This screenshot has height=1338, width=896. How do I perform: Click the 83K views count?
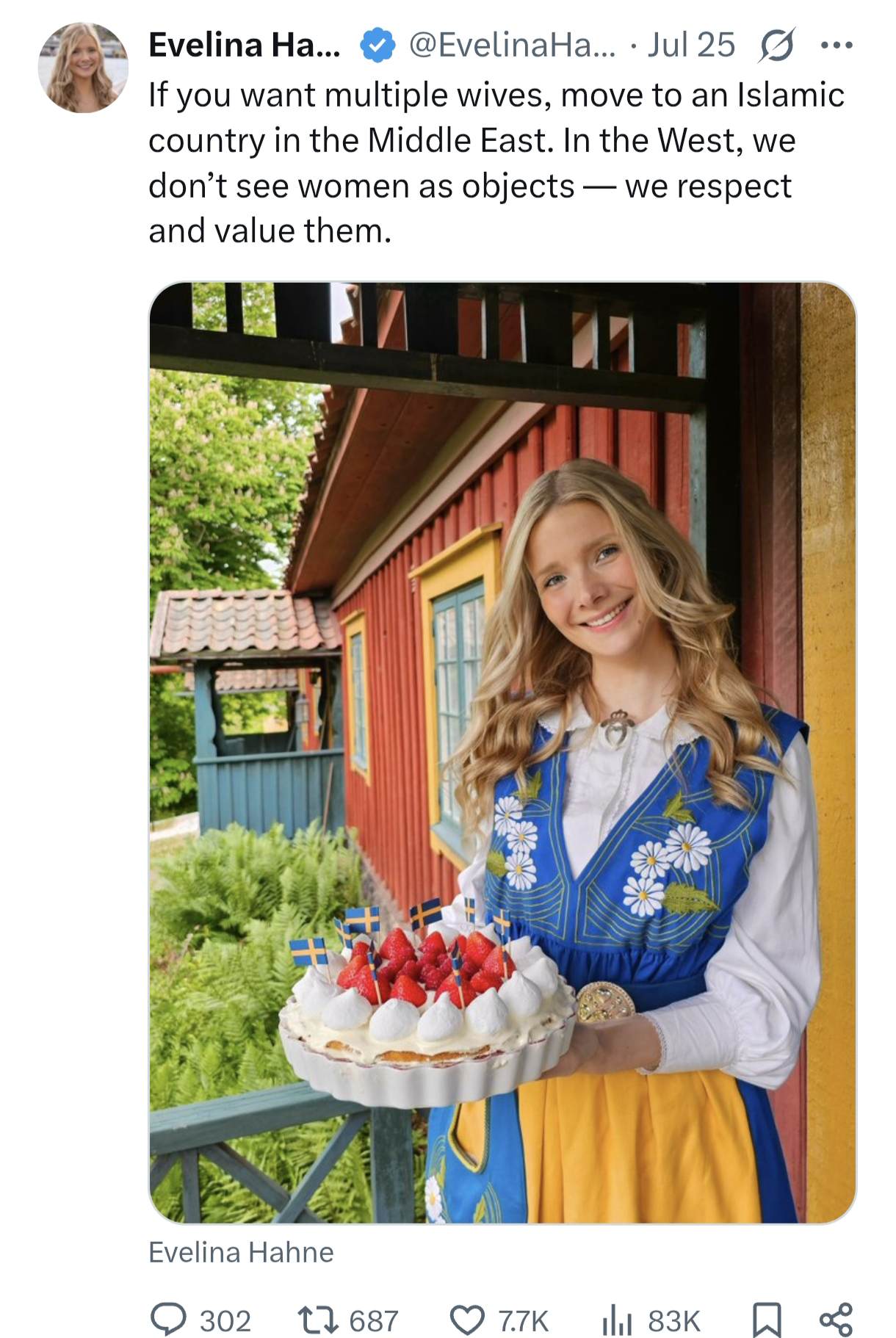674,1321
